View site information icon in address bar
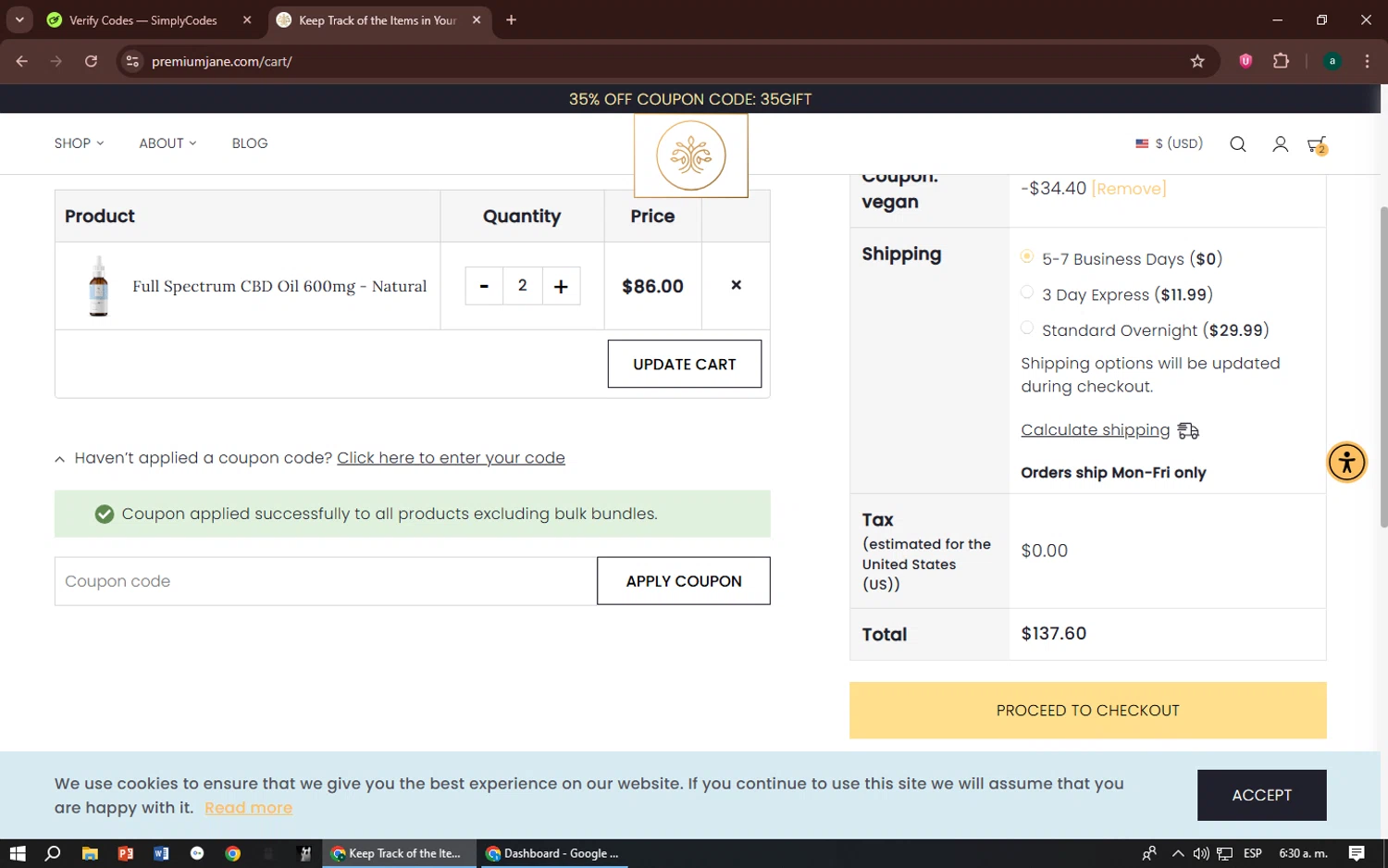Viewport: 1388px width, 868px height. click(132, 61)
